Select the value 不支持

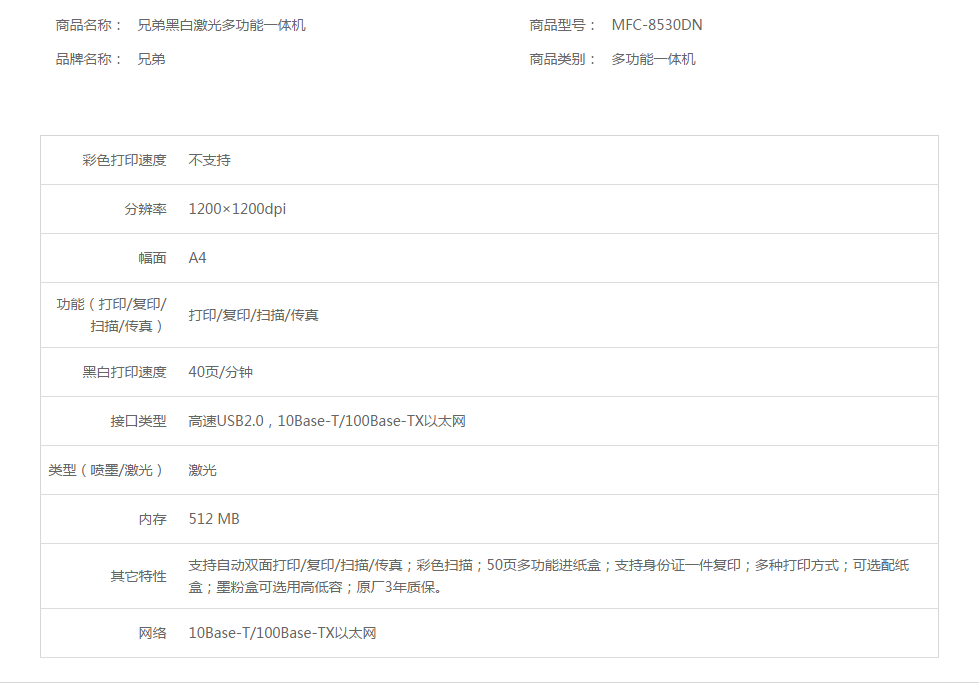[x=210, y=160]
